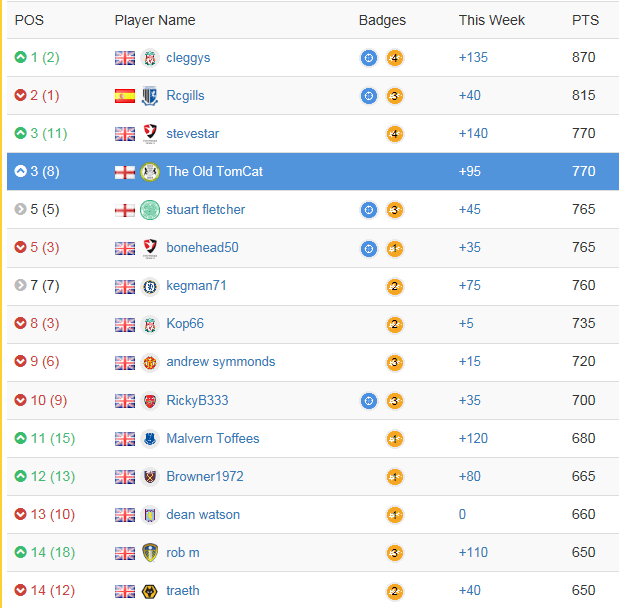Click the blue badge in stuart fletcher's row

pyautogui.click(x=369, y=210)
